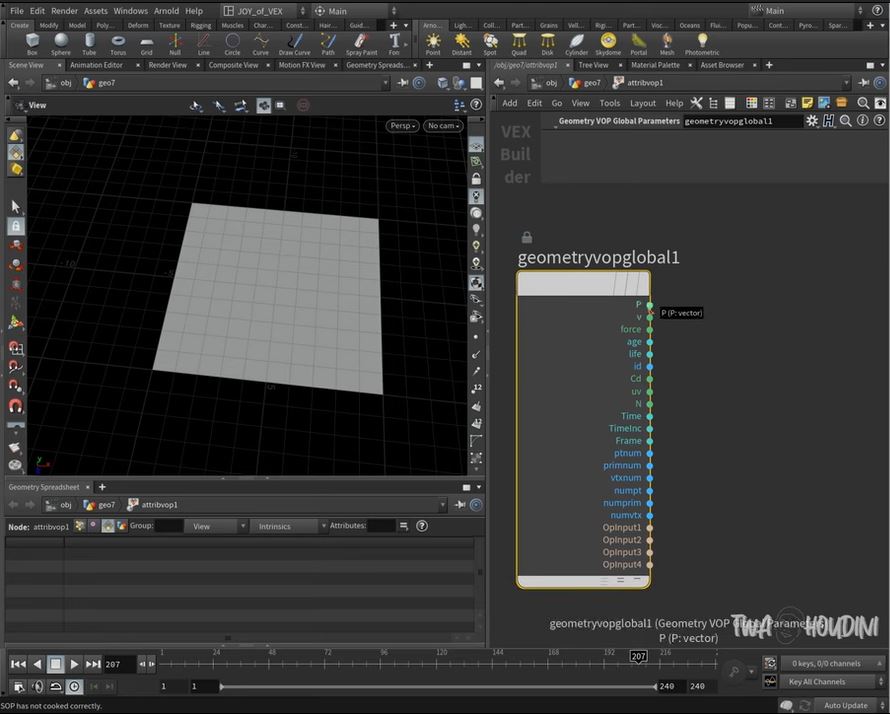Open the File menu
890x714 pixels.
(x=17, y=11)
